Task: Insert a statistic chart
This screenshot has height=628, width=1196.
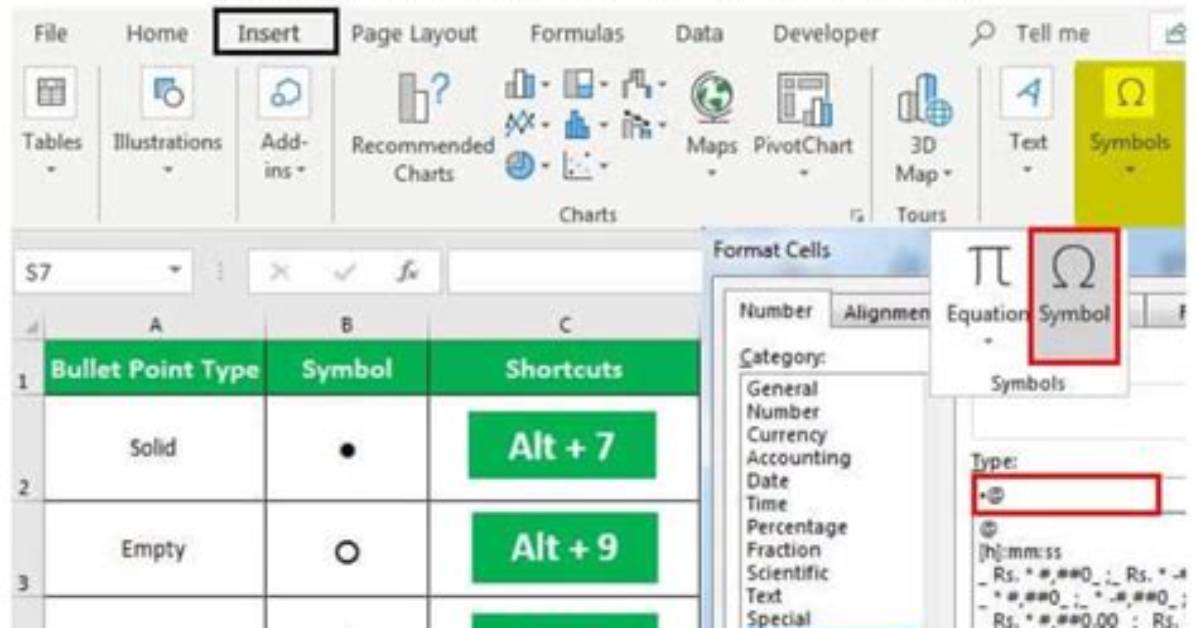Action: click(x=585, y=124)
